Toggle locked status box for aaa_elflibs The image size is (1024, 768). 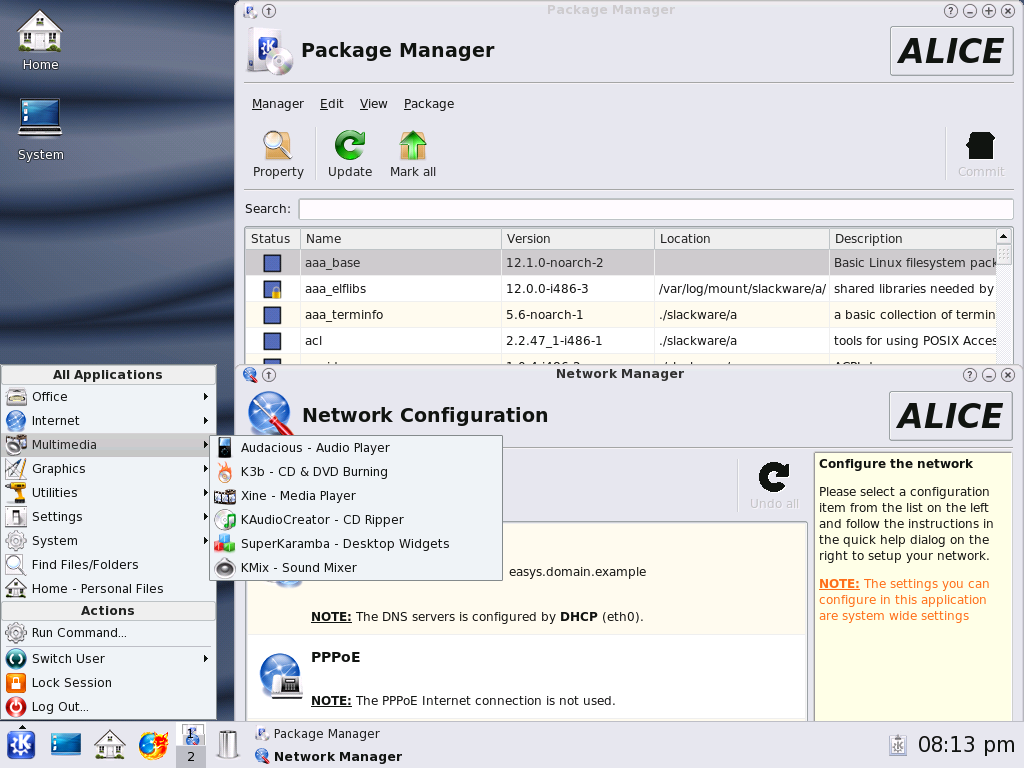[272, 289]
